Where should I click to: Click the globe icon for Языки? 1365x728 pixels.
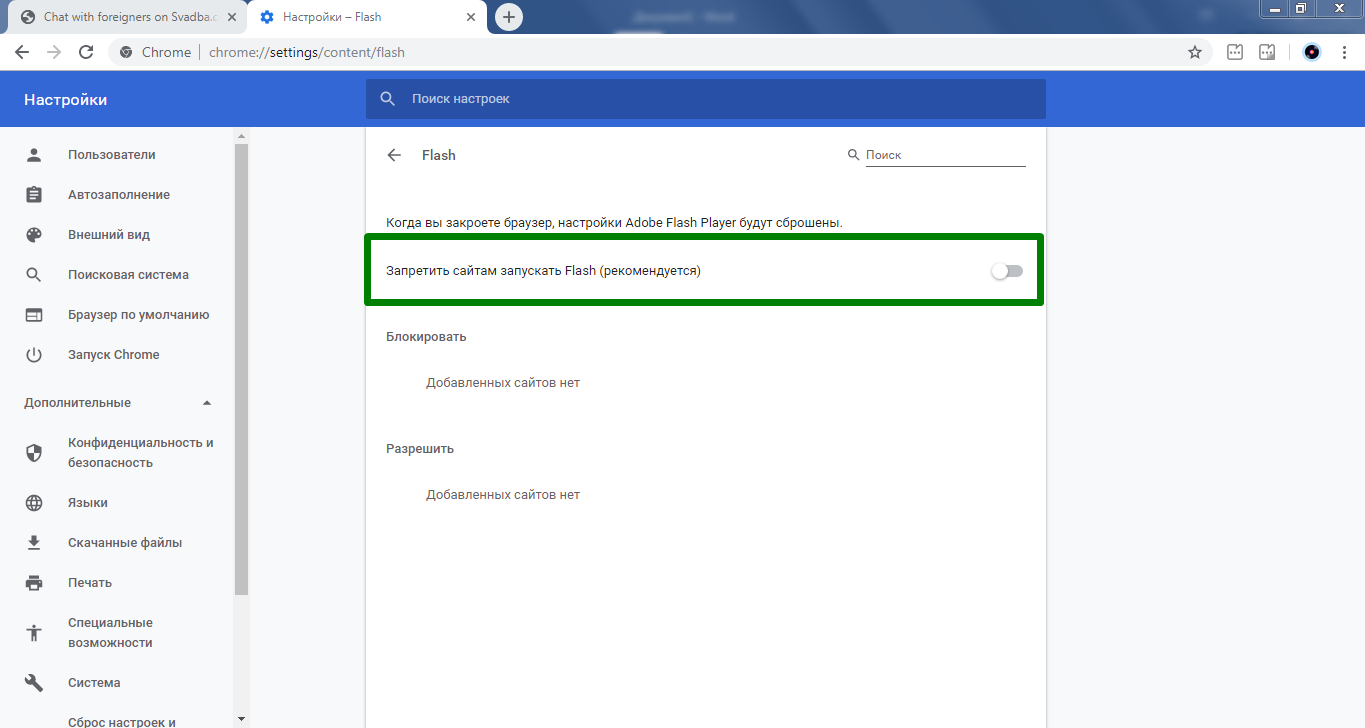[34, 503]
